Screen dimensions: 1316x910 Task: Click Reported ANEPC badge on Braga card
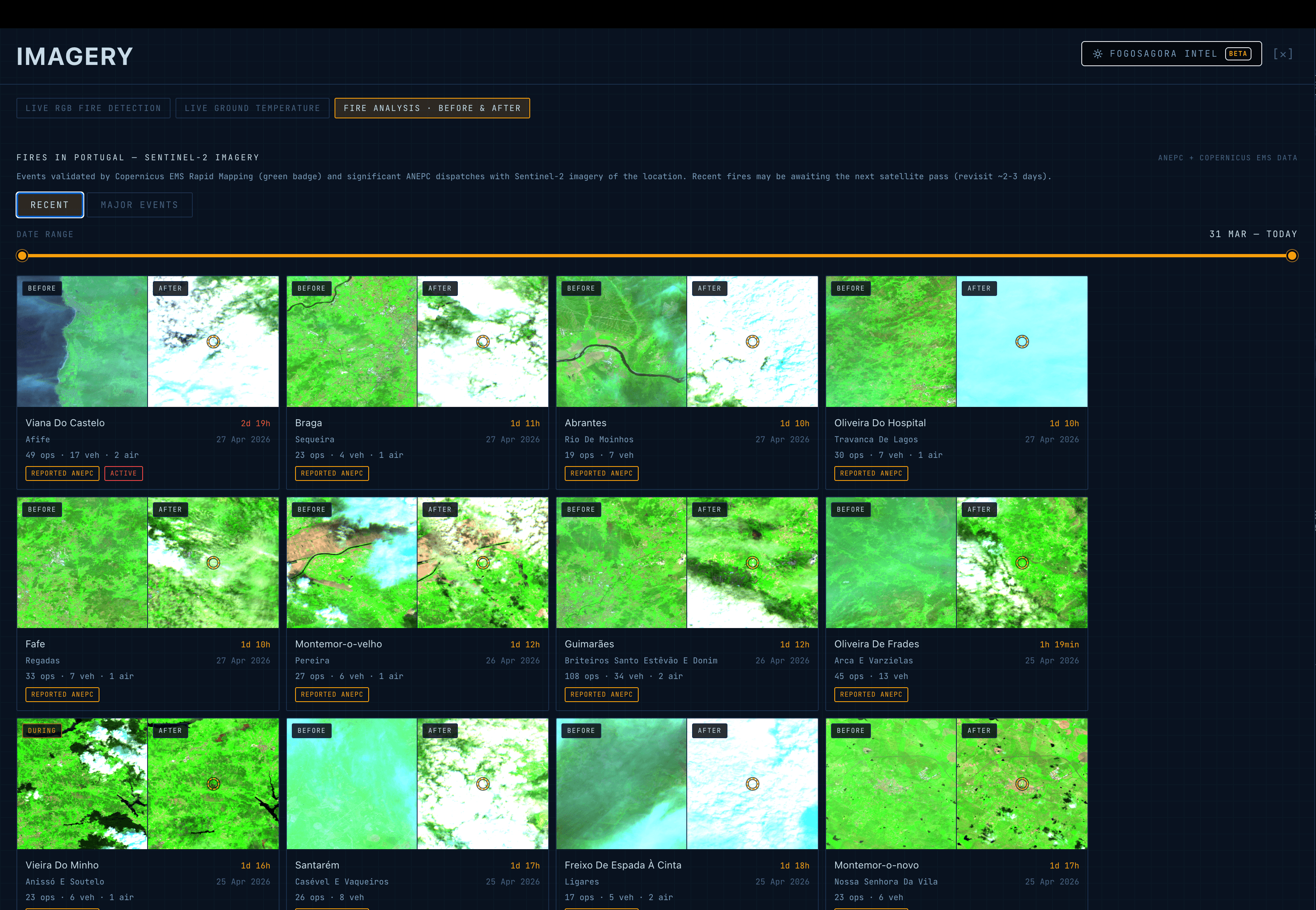[332, 473]
